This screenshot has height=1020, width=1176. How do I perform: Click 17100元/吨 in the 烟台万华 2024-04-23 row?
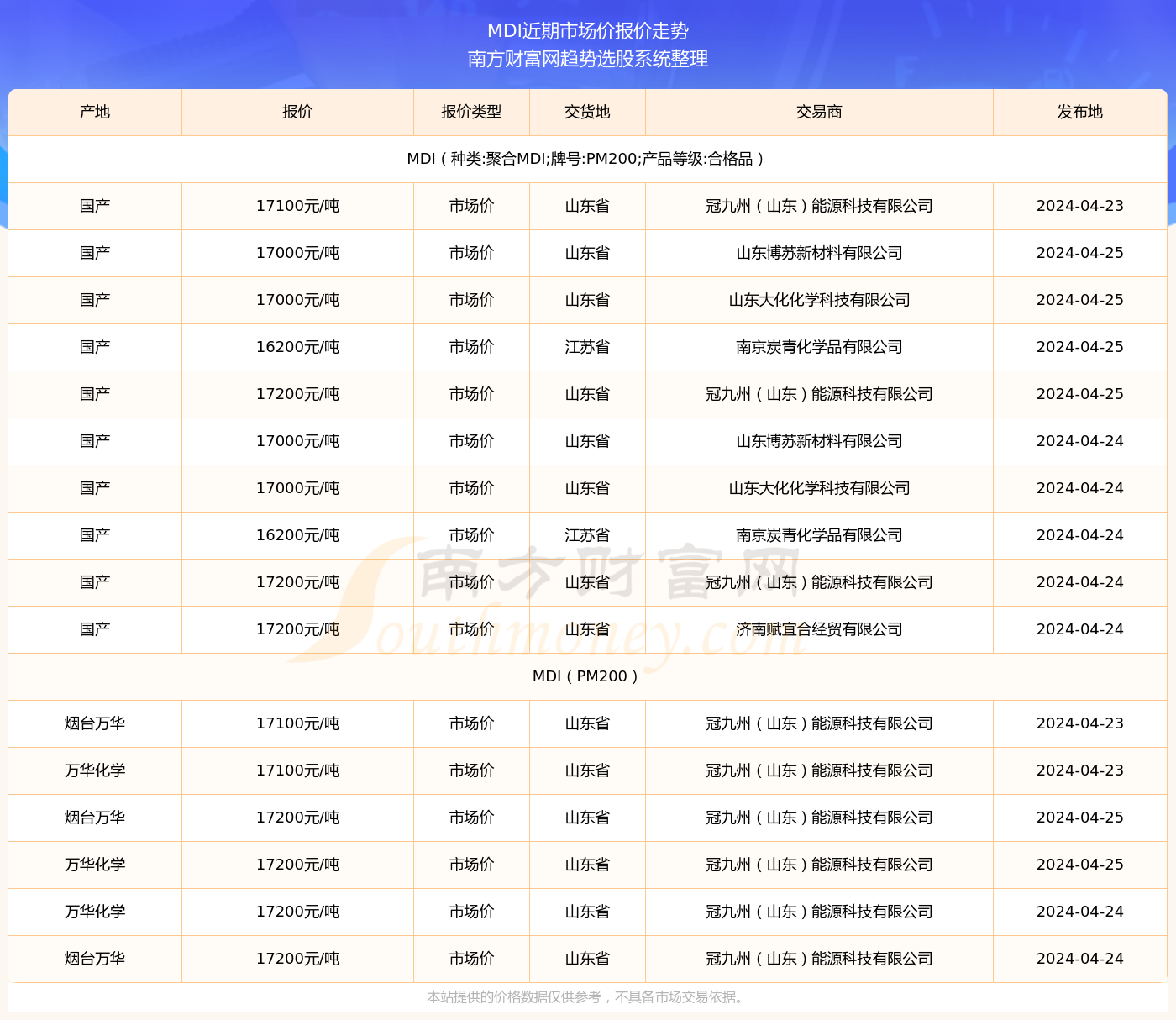297,723
